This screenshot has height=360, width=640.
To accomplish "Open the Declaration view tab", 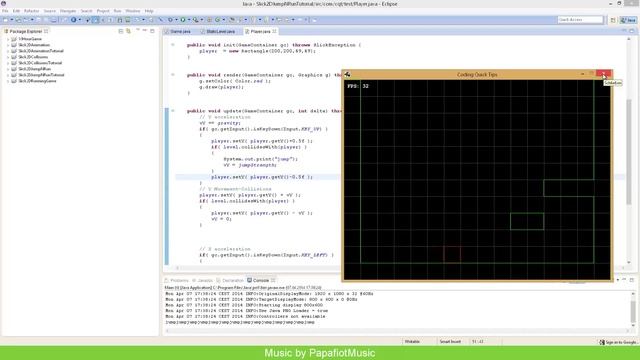I will point(230,280).
